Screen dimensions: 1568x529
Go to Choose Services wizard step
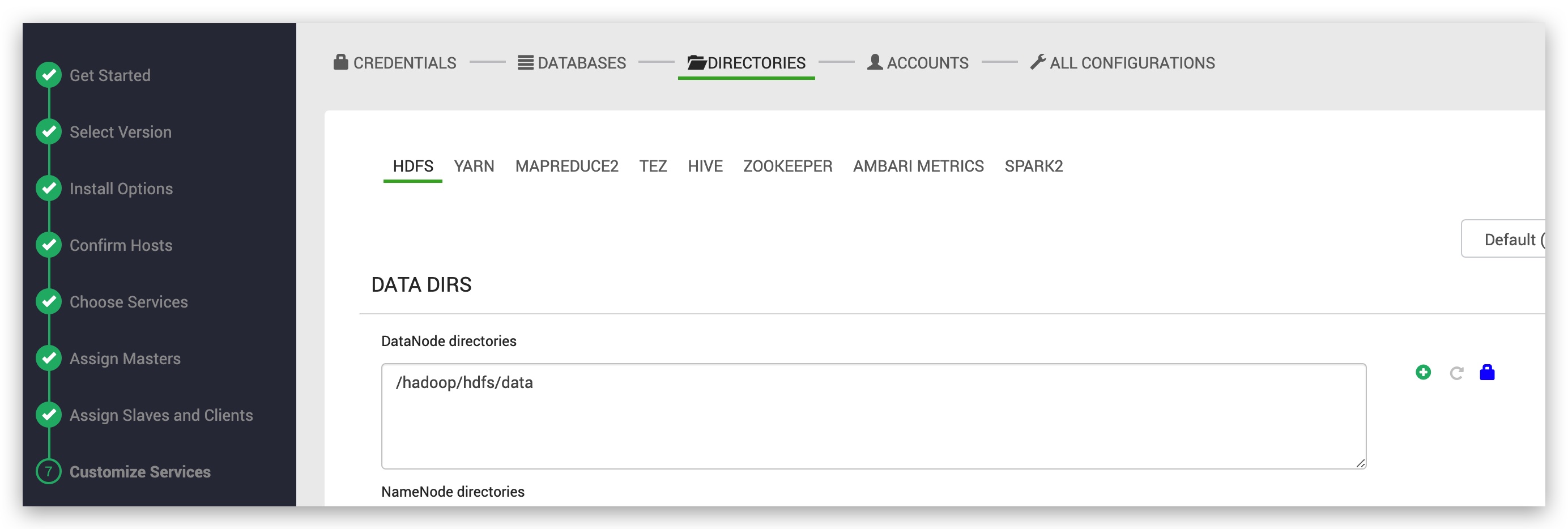click(129, 302)
